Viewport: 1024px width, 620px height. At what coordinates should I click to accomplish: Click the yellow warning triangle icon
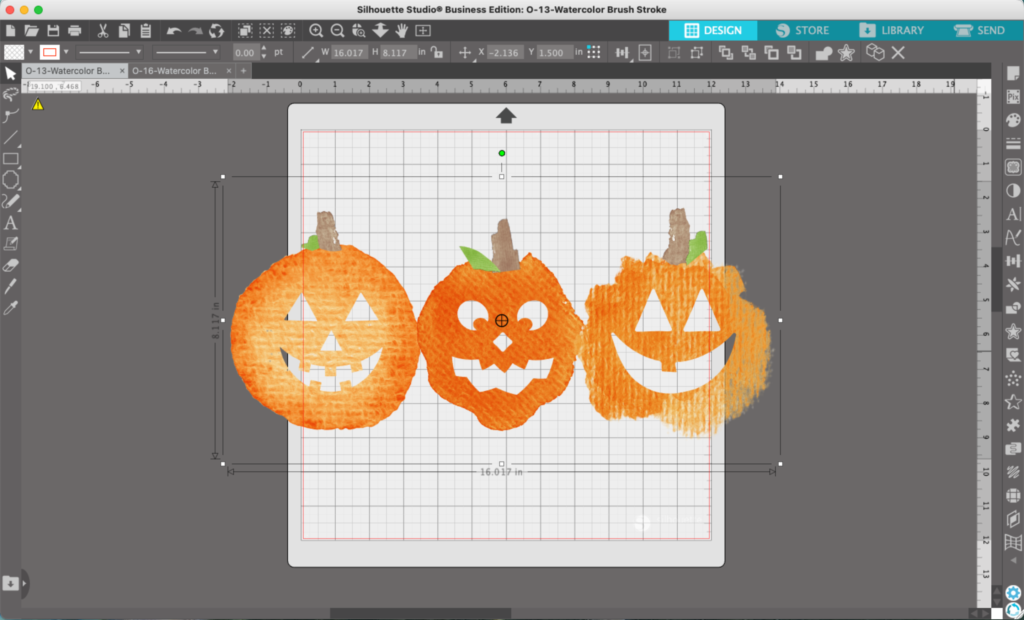38,104
